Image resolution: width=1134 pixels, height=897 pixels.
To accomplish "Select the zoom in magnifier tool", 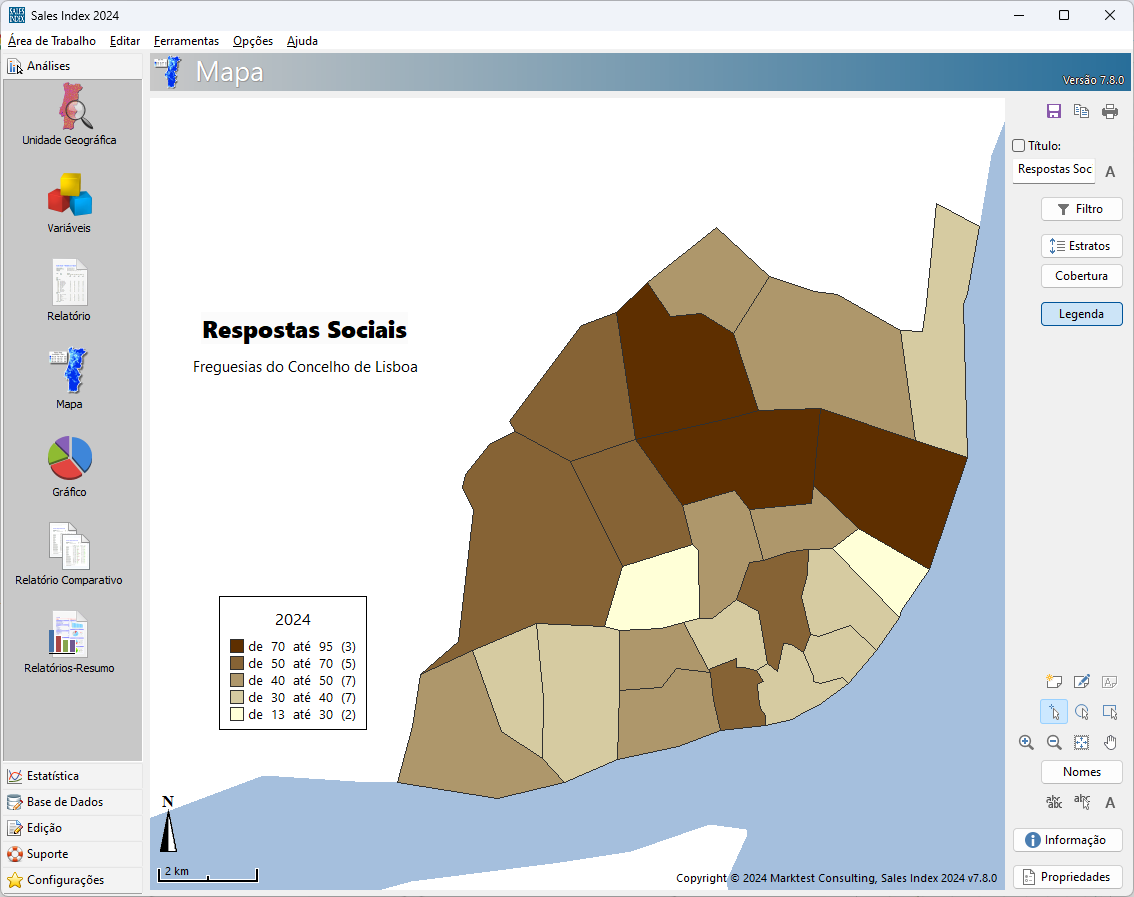I will [1026, 742].
